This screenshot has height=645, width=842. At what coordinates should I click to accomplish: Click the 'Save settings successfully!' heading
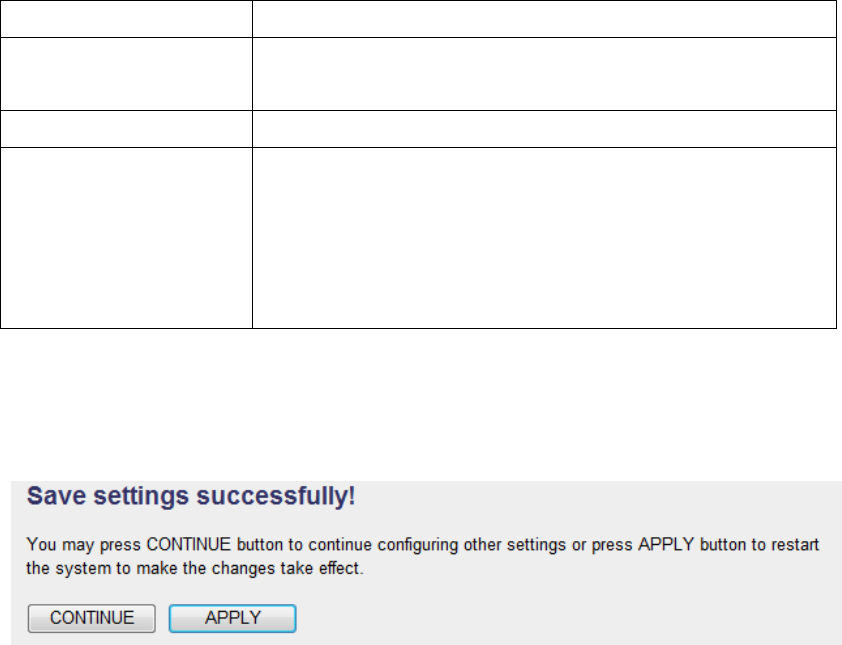pos(190,496)
